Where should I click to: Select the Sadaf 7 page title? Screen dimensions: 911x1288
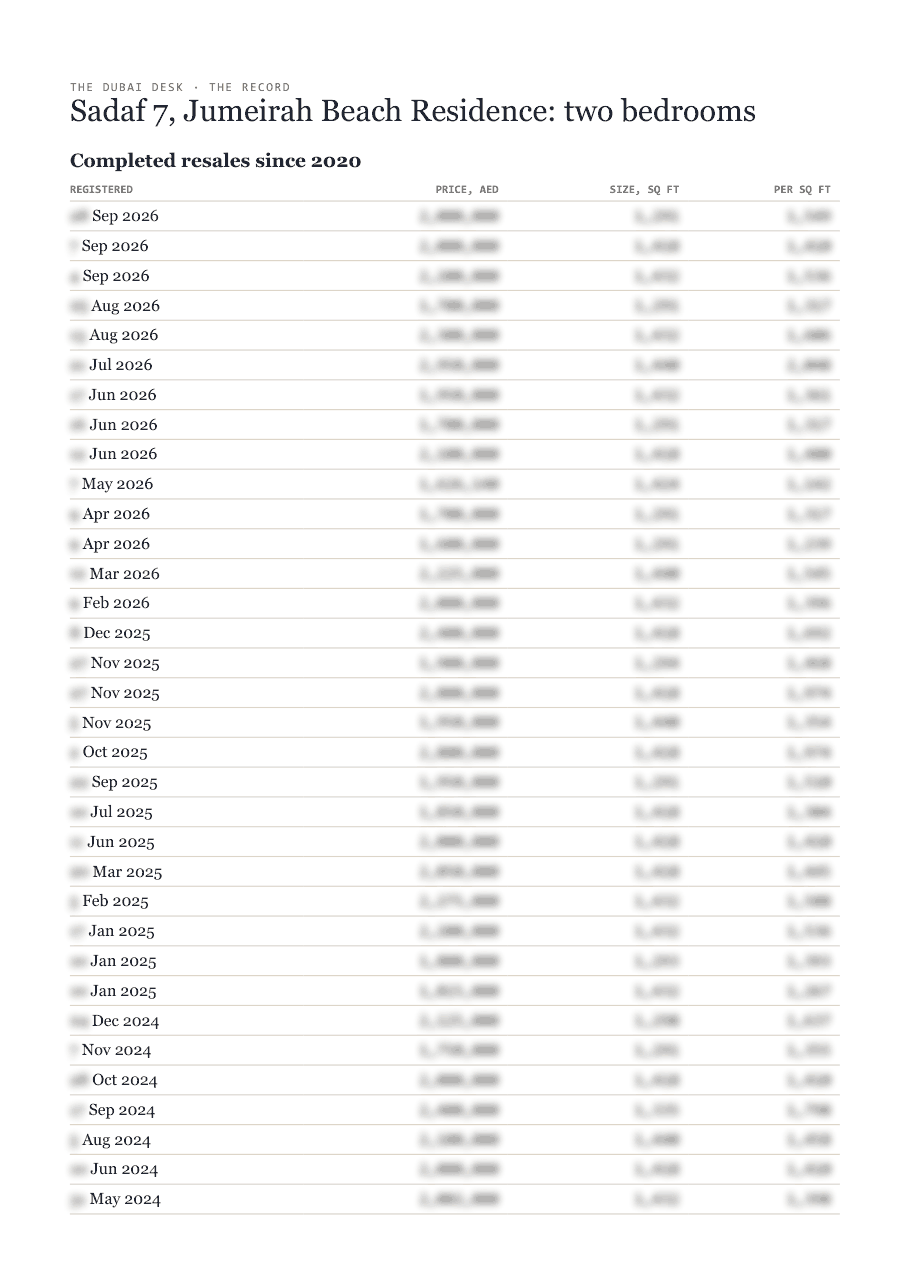[413, 111]
